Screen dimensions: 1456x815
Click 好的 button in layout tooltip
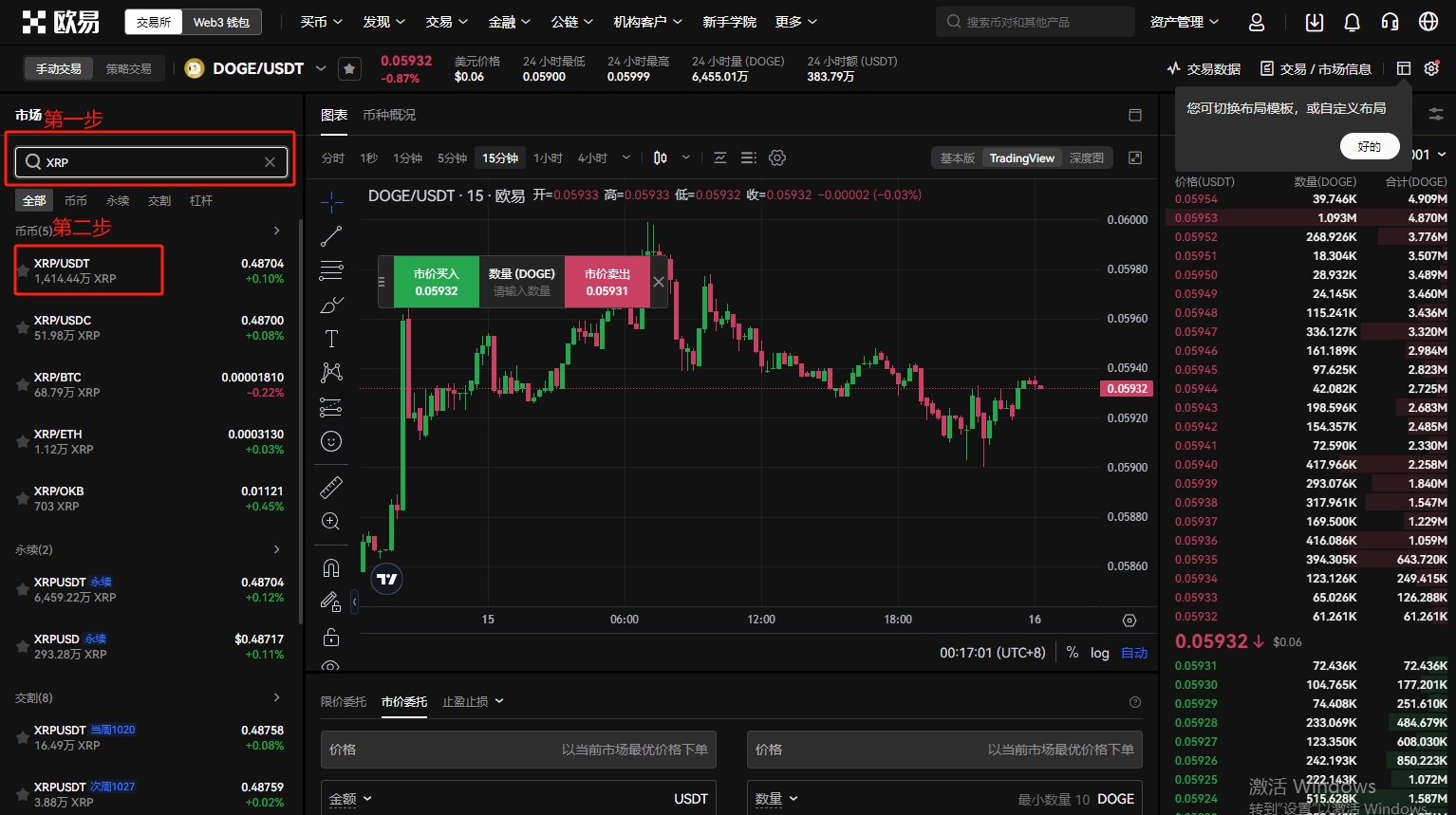click(x=1370, y=146)
